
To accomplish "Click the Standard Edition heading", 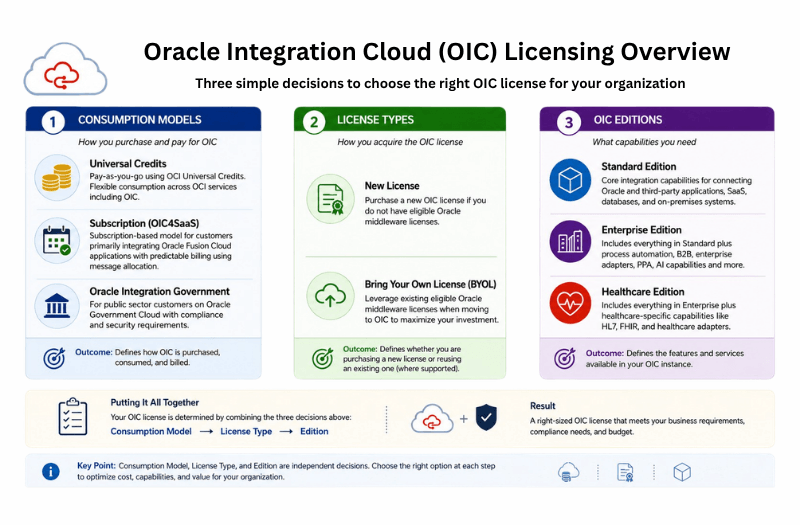I will click(639, 166).
